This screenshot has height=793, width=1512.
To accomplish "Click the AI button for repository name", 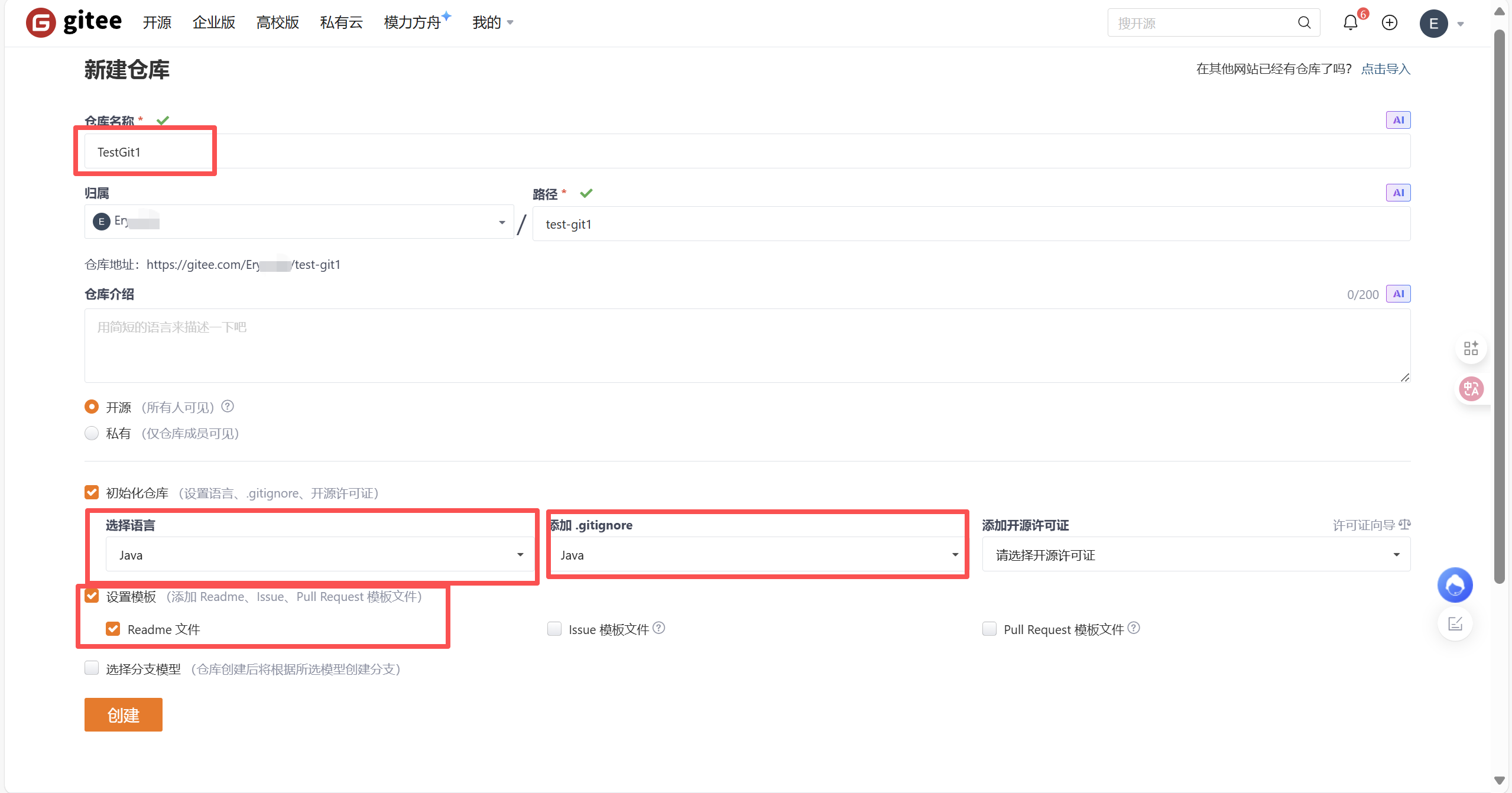I will pos(1398,120).
